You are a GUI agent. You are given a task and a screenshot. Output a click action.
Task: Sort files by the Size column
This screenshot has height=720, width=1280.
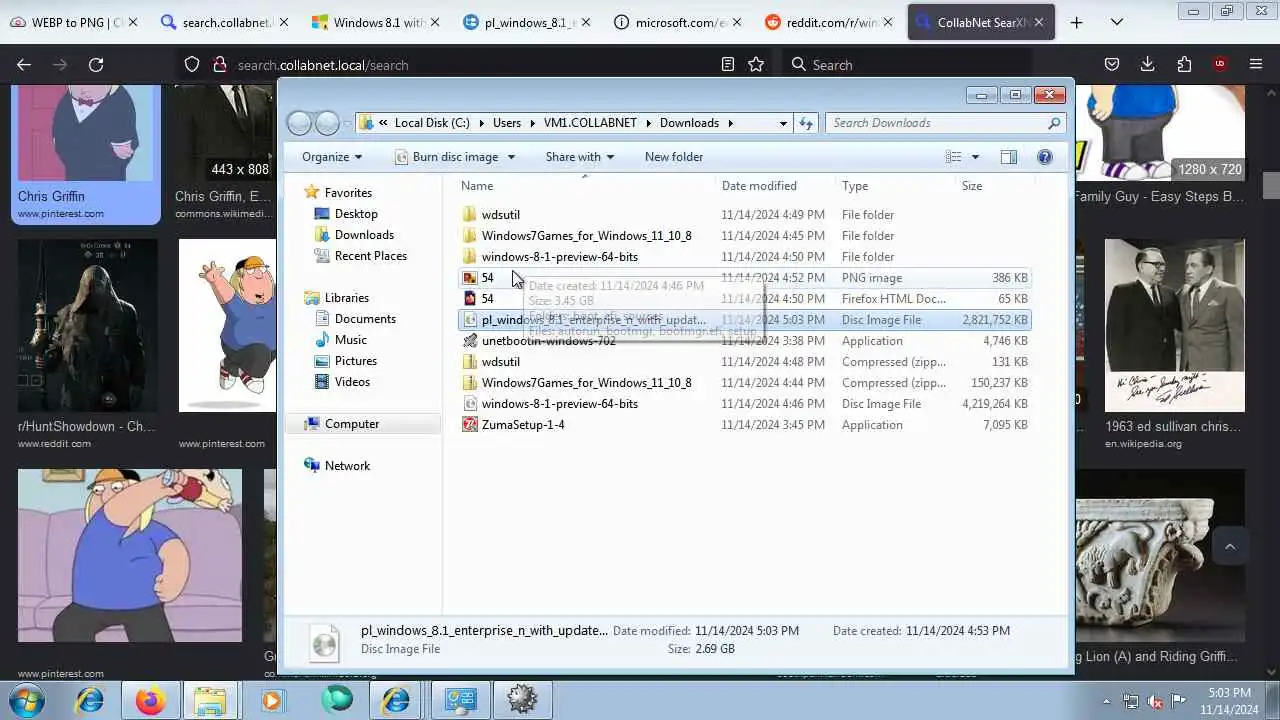pyautogui.click(x=994, y=186)
